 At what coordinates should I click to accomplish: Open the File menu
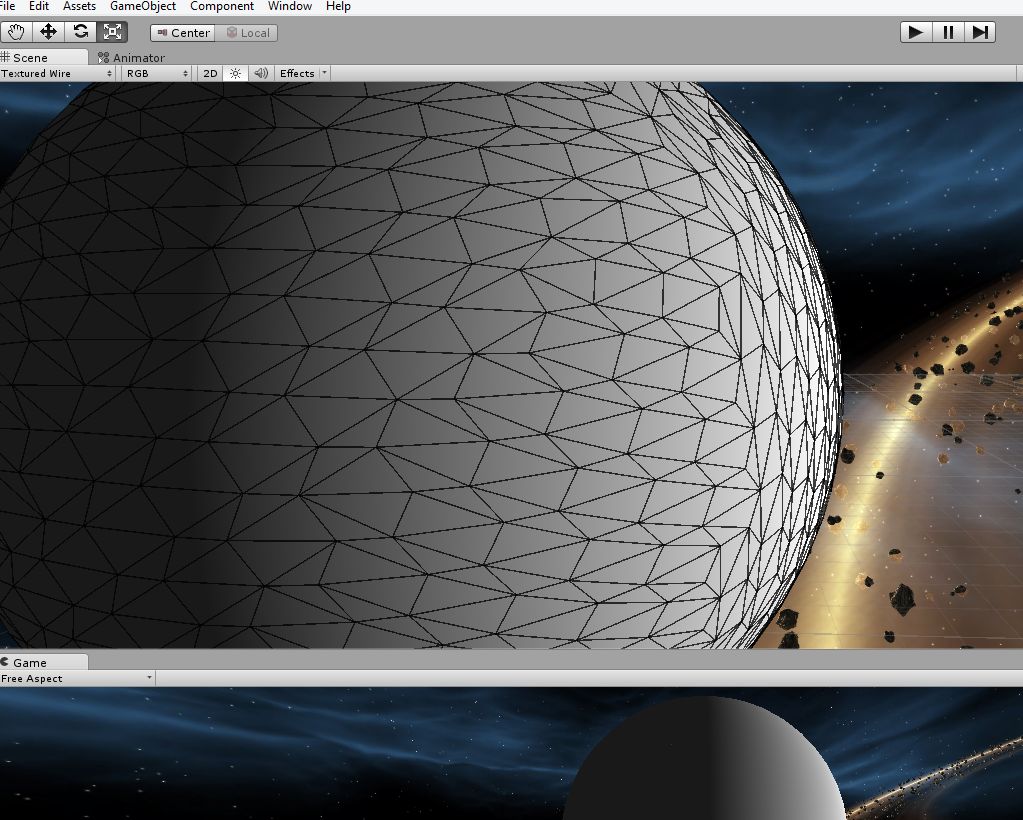7,7
